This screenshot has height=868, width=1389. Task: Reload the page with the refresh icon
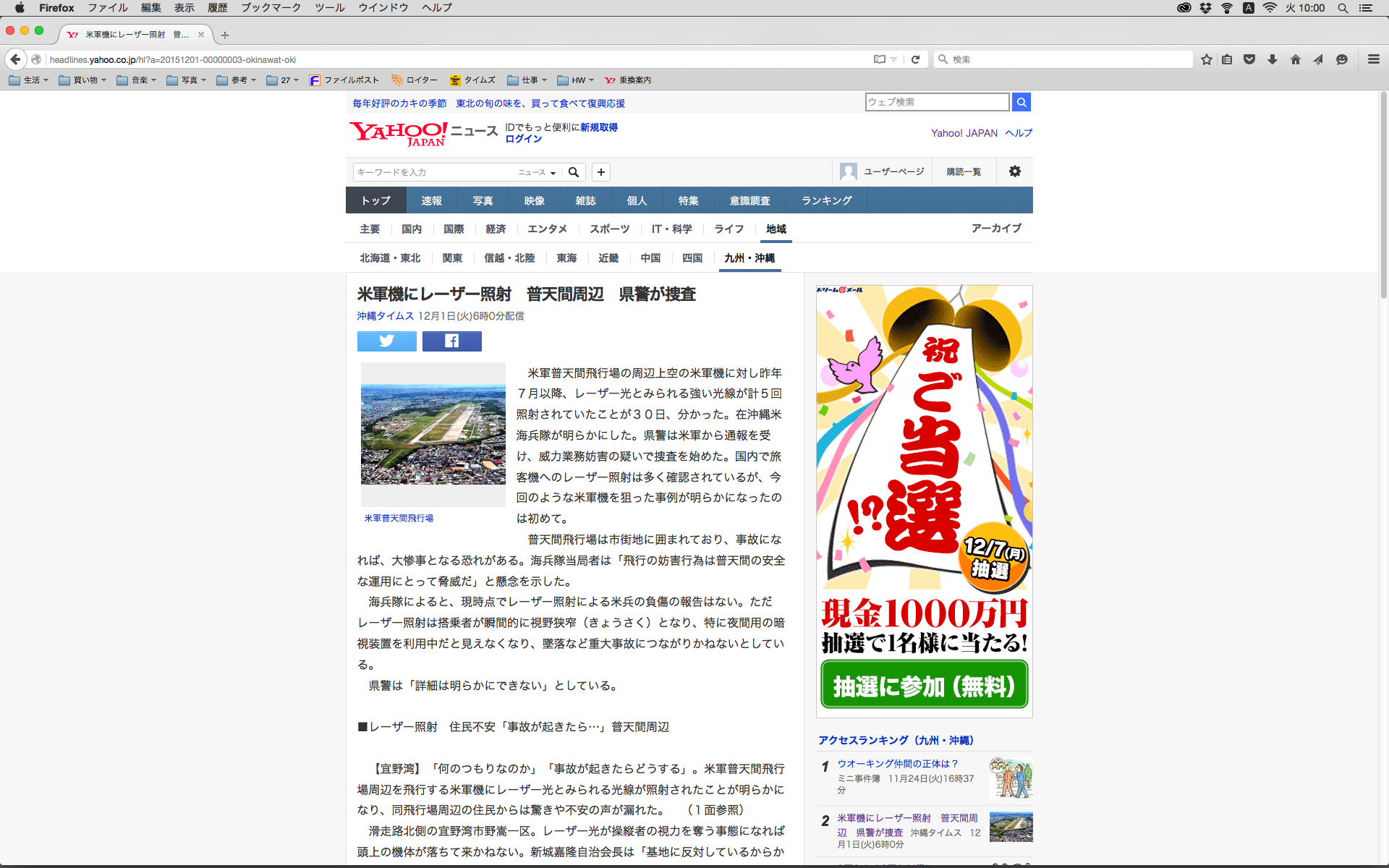click(x=915, y=59)
